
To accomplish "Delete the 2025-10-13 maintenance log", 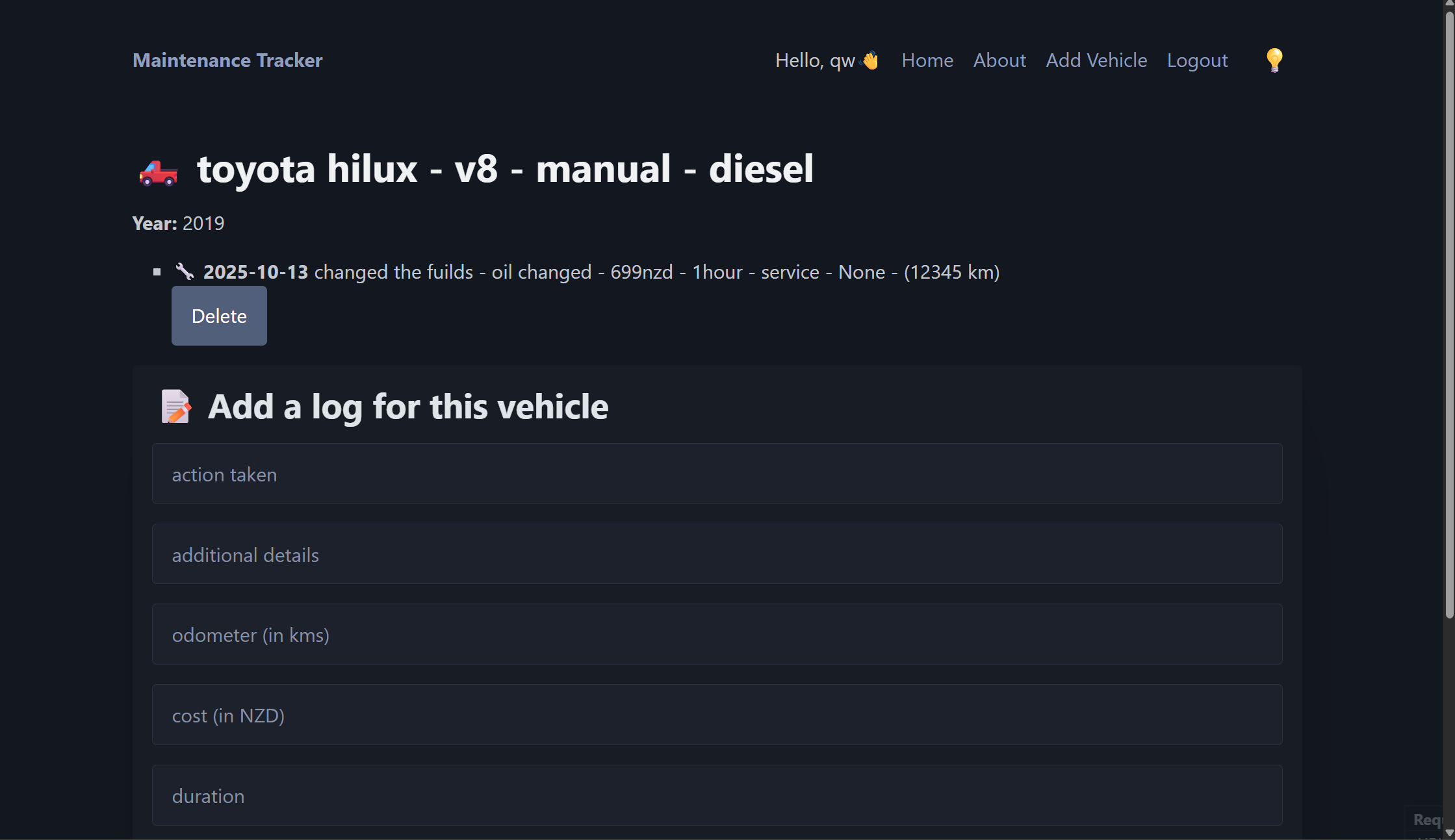I will pyautogui.click(x=219, y=316).
